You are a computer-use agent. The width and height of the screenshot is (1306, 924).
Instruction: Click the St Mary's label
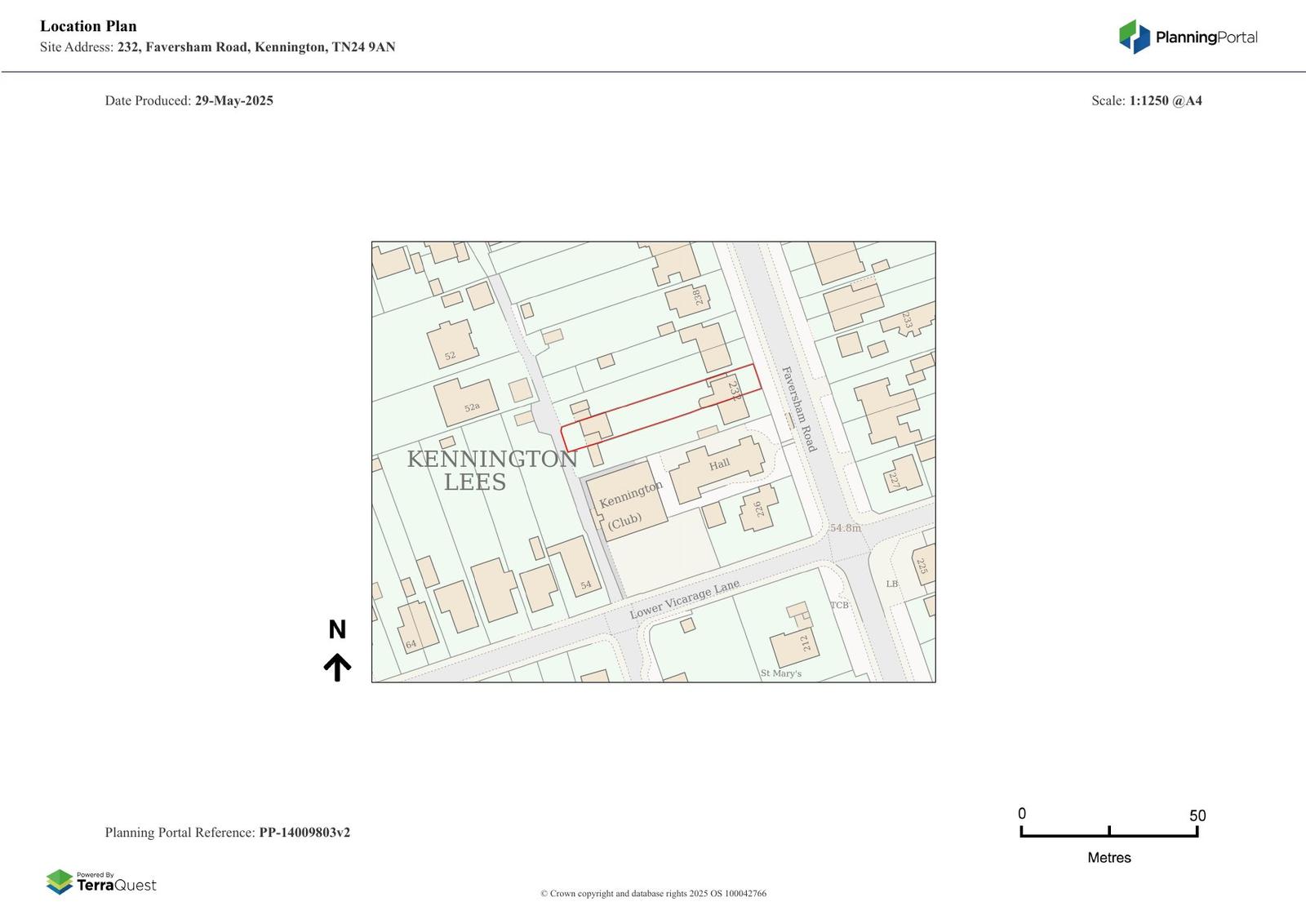780,673
